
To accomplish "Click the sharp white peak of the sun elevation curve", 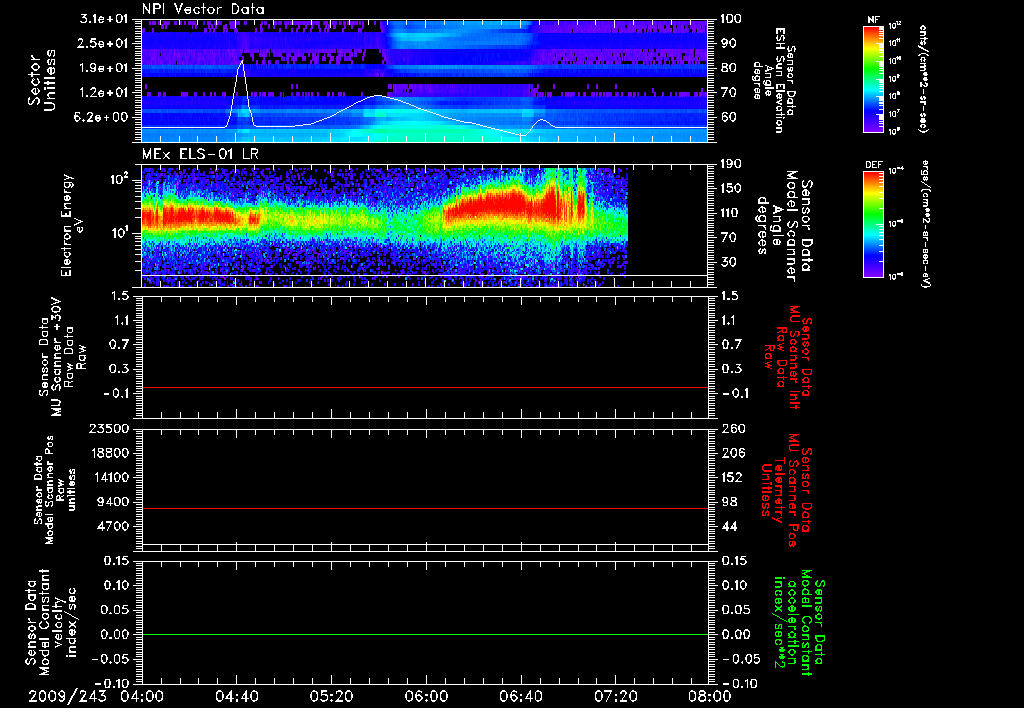I will coord(242,61).
